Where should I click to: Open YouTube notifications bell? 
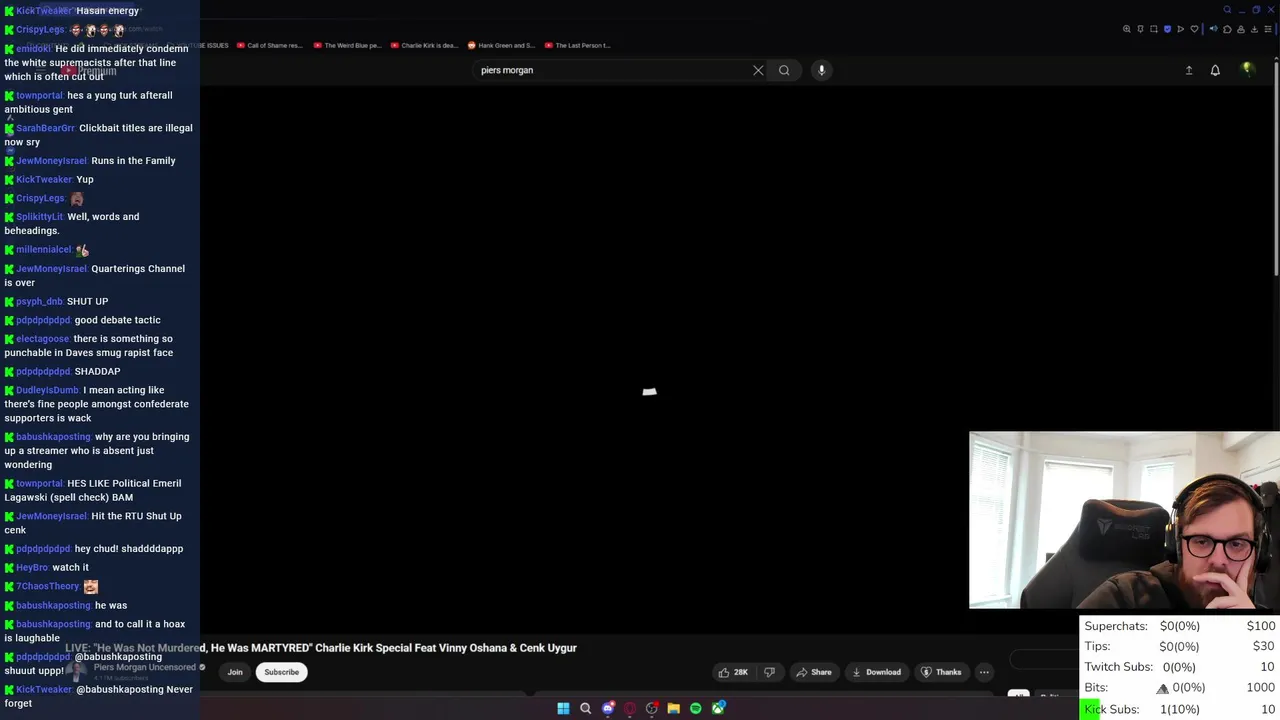[1215, 70]
